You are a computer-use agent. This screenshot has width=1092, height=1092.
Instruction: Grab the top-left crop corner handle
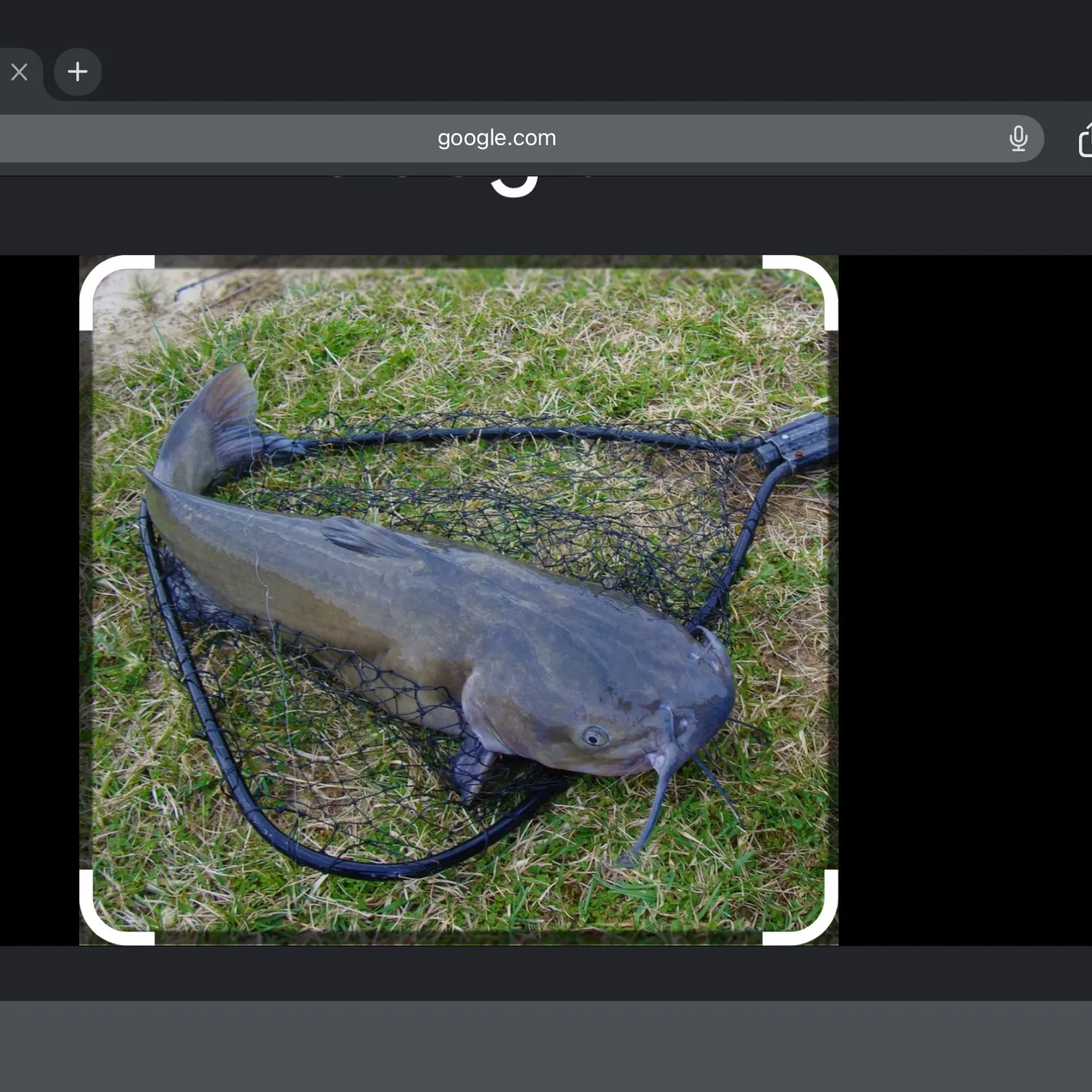coord(116,292)
